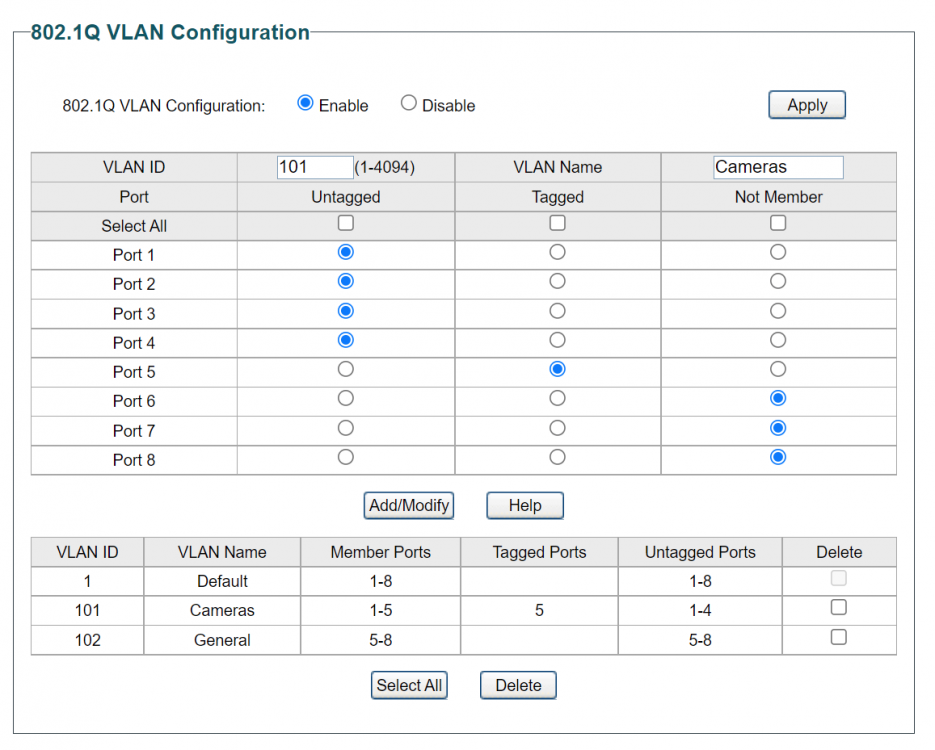Focus the VLAN Name field containing Cameras
Screen dimensions: 935x750
pyautogui.click(x=778, y=167)
